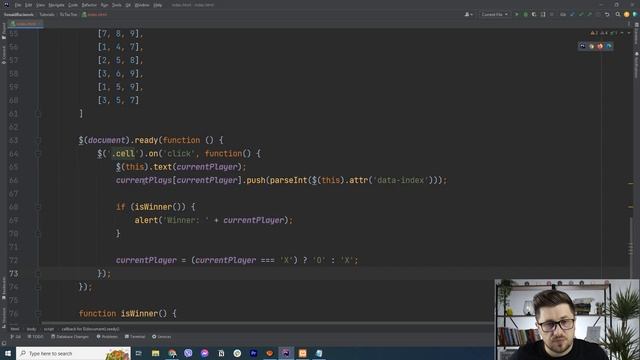
Task: Open the Notifications right sidebar button
Action: click(636, 65)
